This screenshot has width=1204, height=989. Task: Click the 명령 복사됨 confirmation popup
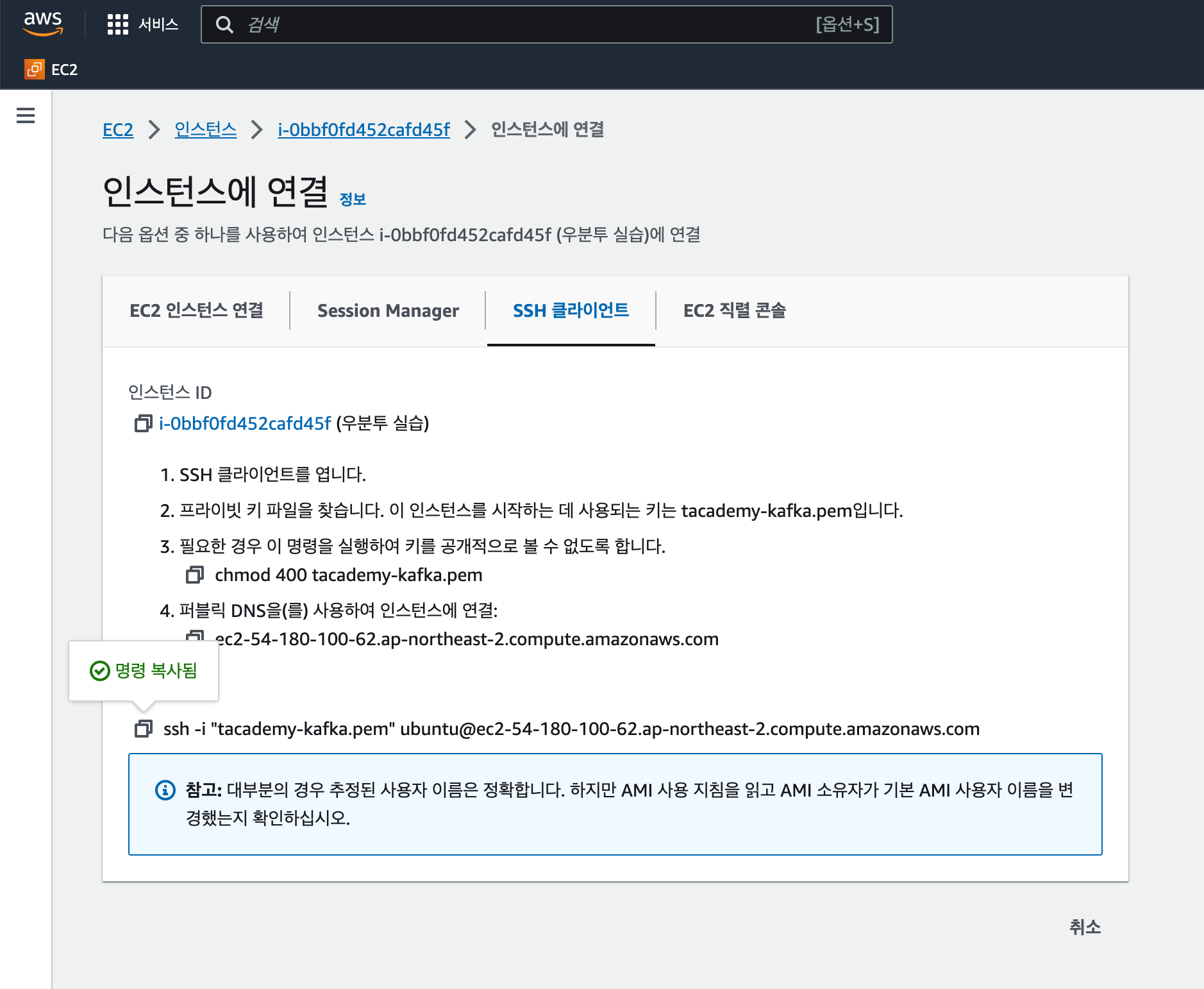coord(144,671)
